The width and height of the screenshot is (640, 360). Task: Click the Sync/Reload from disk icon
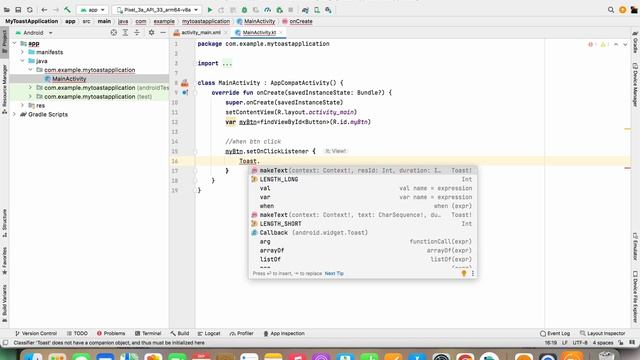click(x=30, y=10)
